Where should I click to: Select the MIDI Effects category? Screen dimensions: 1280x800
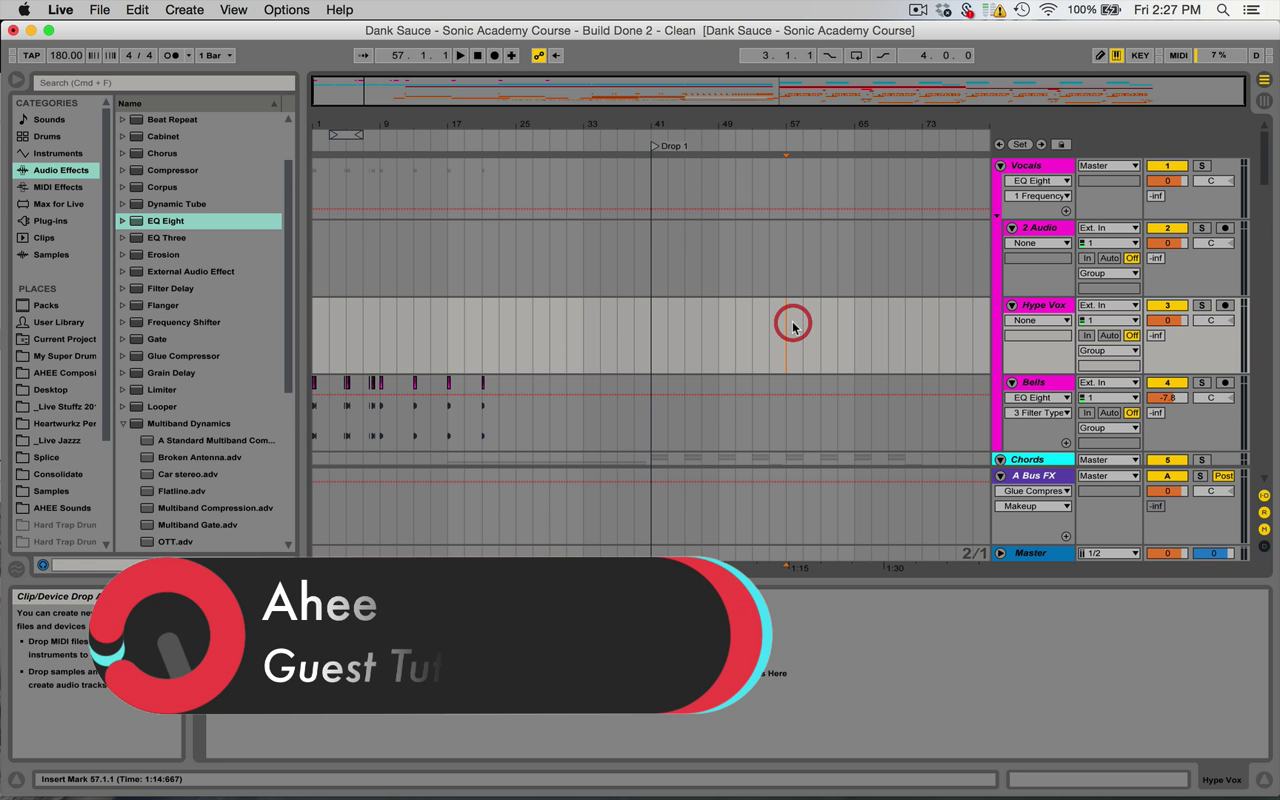tap(57, 187)
